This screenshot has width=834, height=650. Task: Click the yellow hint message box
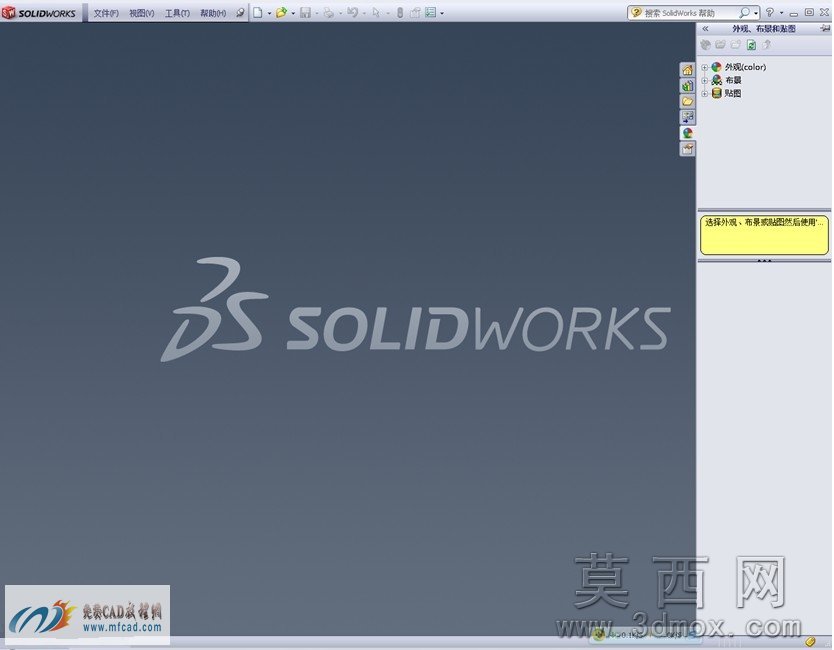[x=764, y=235]
